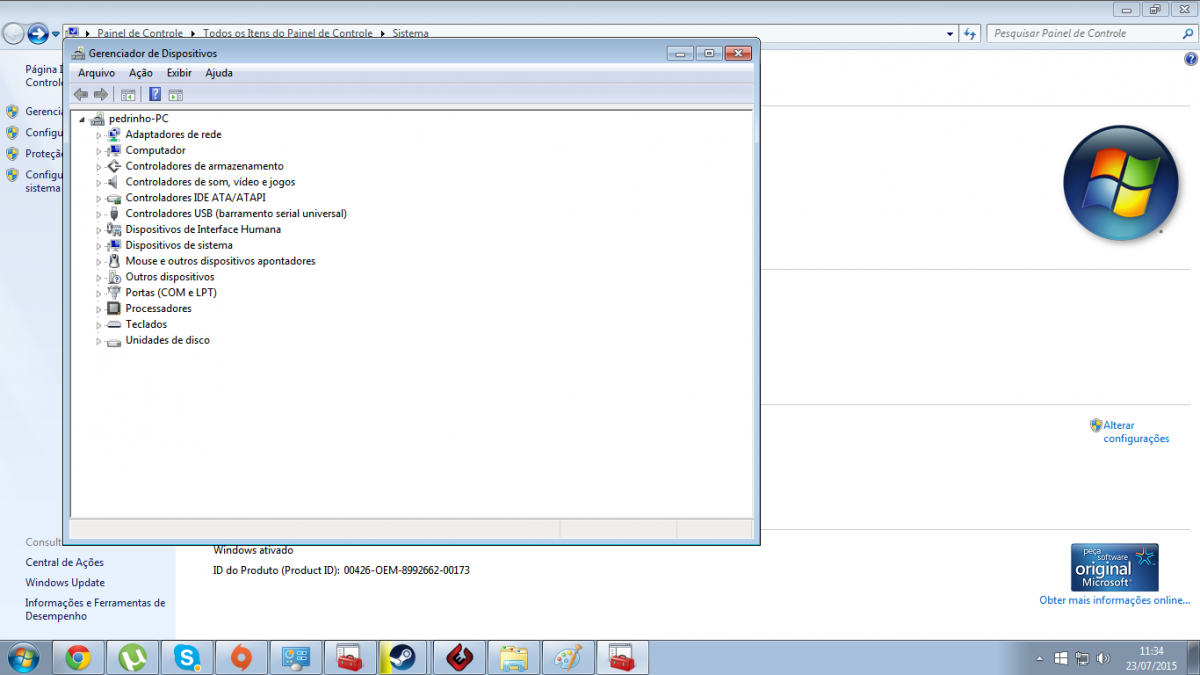This screenshot has width=1200, height=675.
Task: Click the Outros dispositivos question-mark icon
Action: click(x=114, y=277)
